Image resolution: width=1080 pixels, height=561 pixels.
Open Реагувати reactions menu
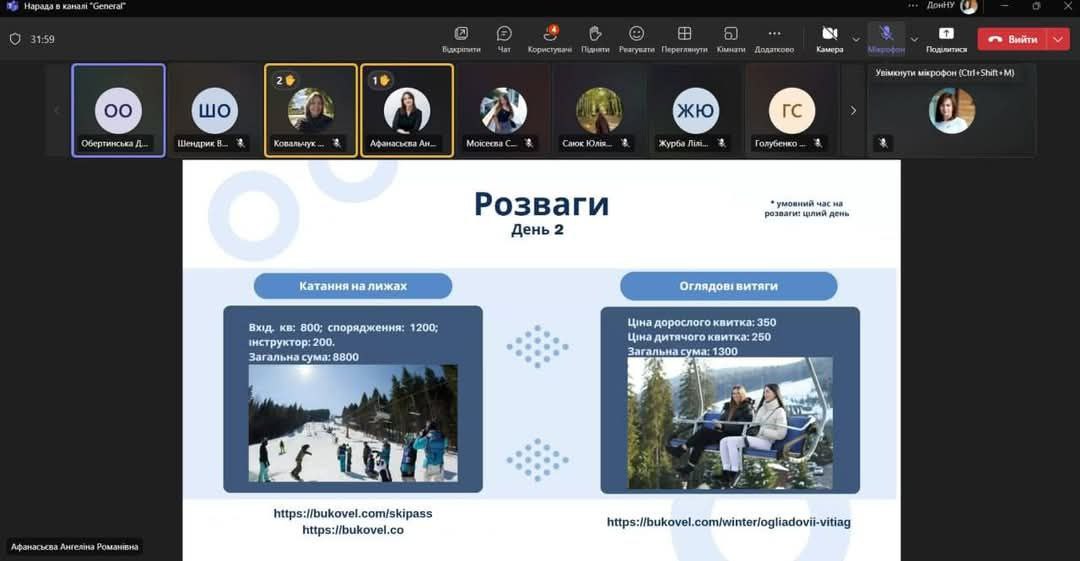point(636,39)
